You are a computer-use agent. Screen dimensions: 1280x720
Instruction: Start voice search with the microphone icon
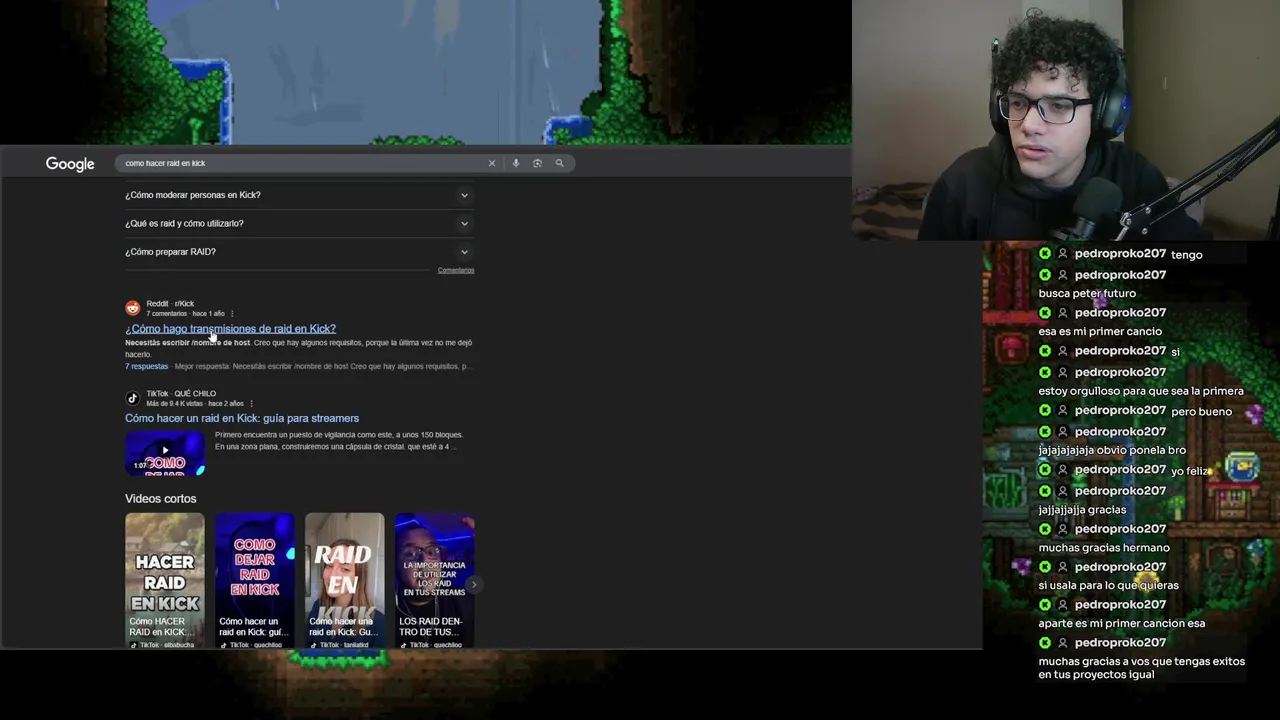pyautogui.click(x=516, y=163)
